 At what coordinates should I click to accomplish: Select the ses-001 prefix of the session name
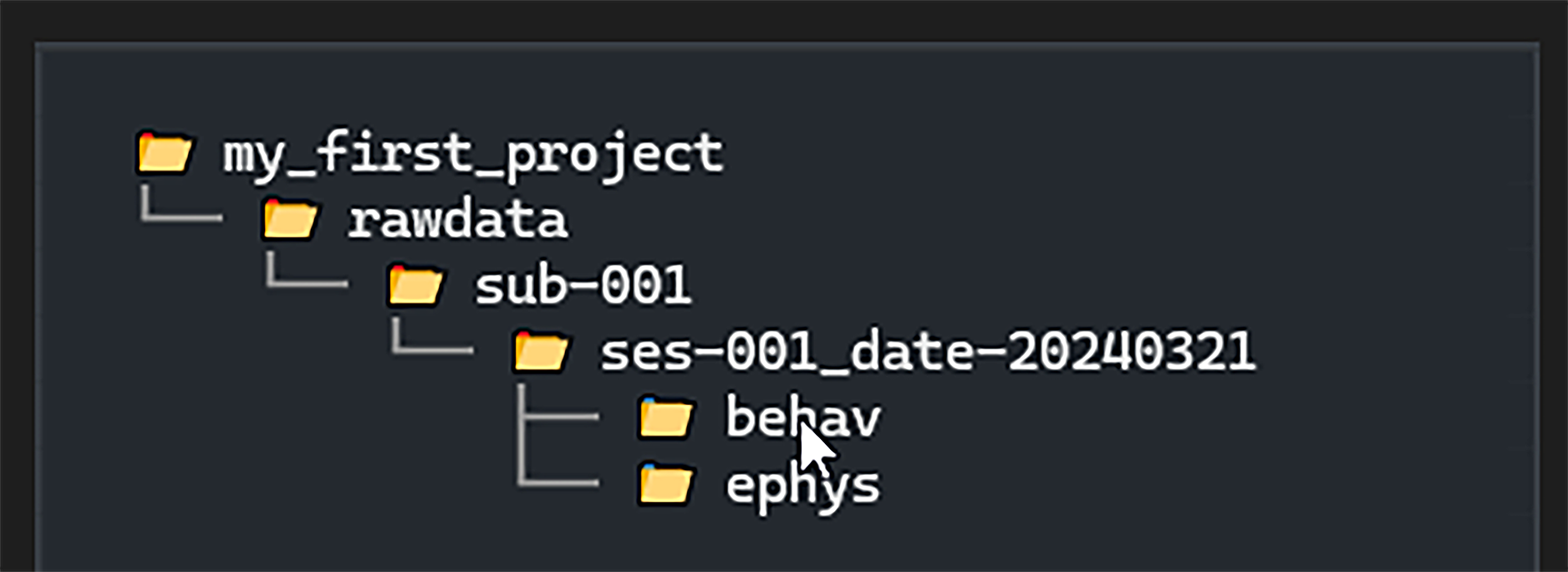click(x=707, y=352)
